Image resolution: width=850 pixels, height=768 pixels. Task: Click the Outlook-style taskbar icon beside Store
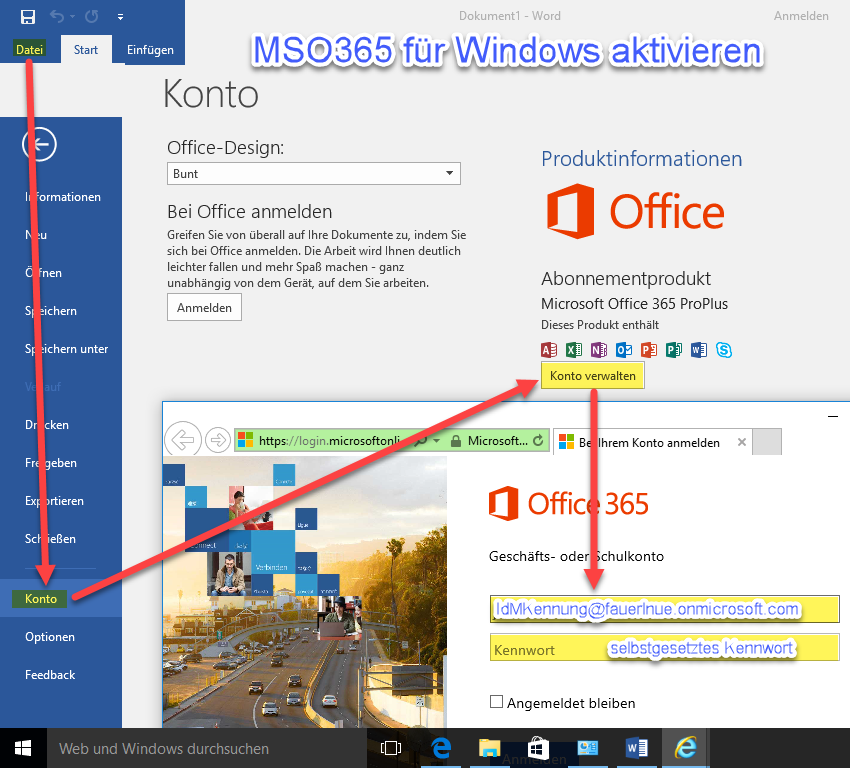click(587, 748)
